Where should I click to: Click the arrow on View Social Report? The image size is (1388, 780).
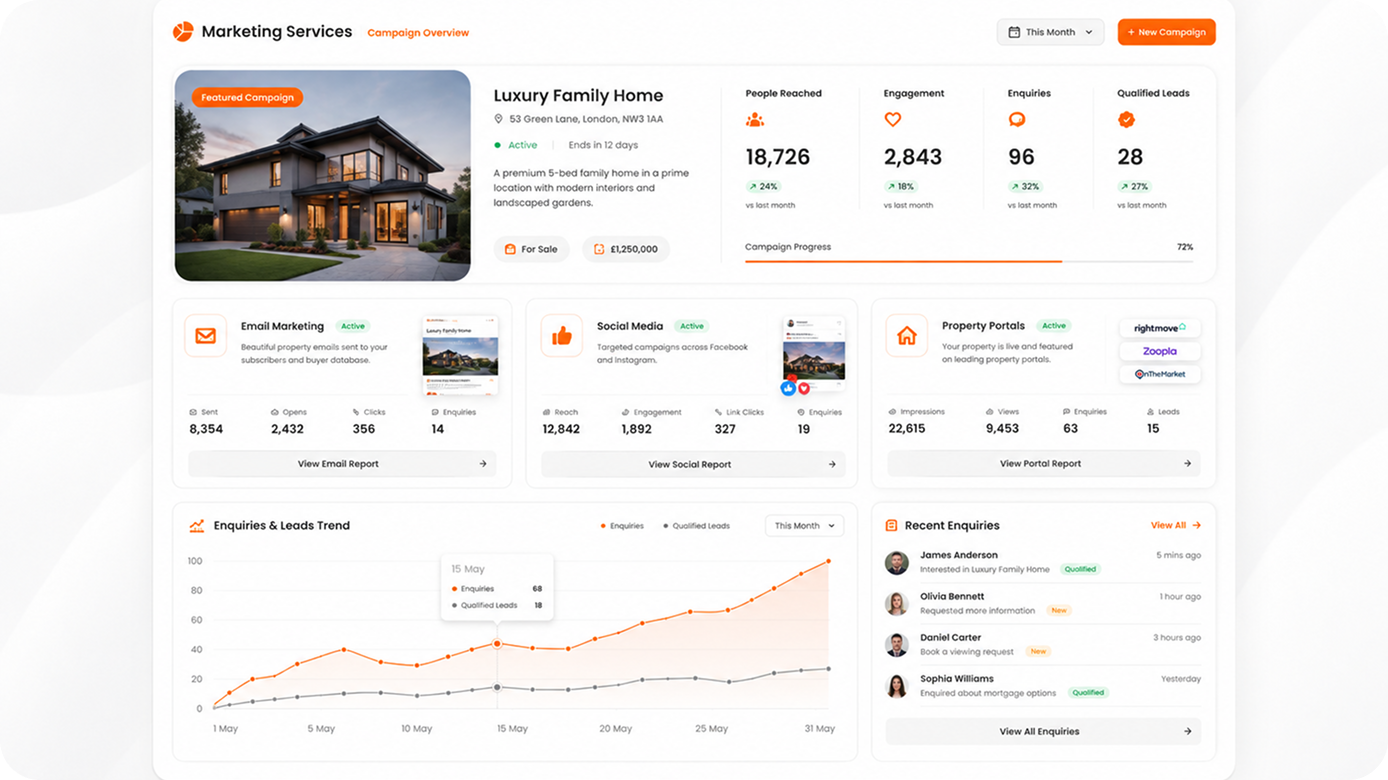(832, 464)
